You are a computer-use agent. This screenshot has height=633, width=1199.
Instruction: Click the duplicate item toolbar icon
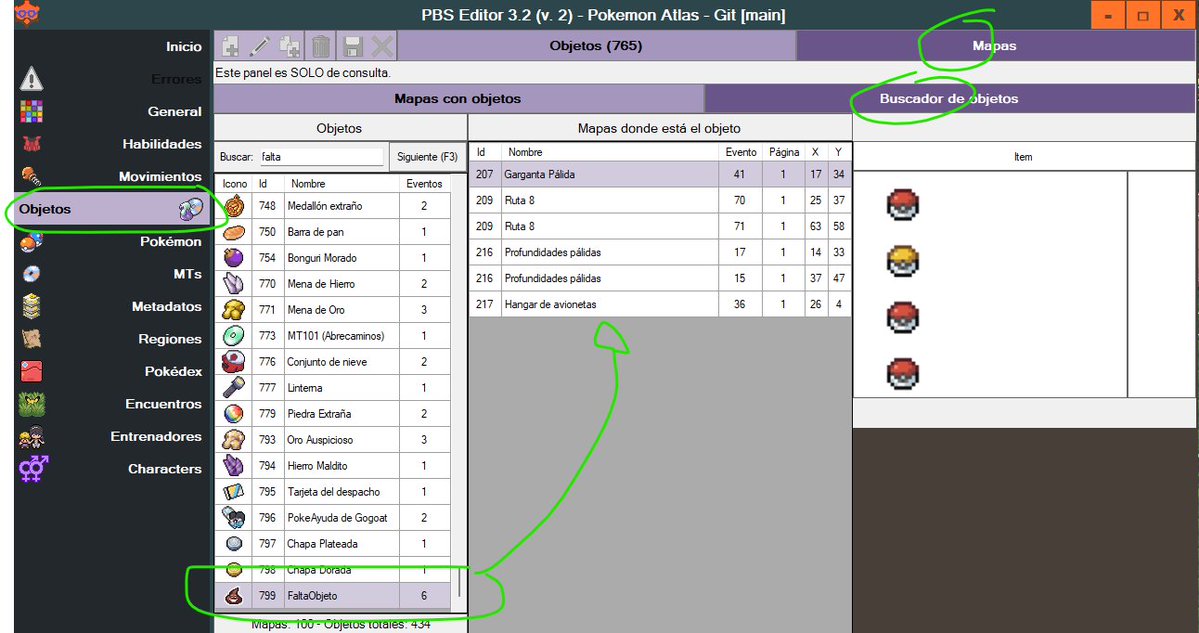pyautogui.click(x=291, y=47)
